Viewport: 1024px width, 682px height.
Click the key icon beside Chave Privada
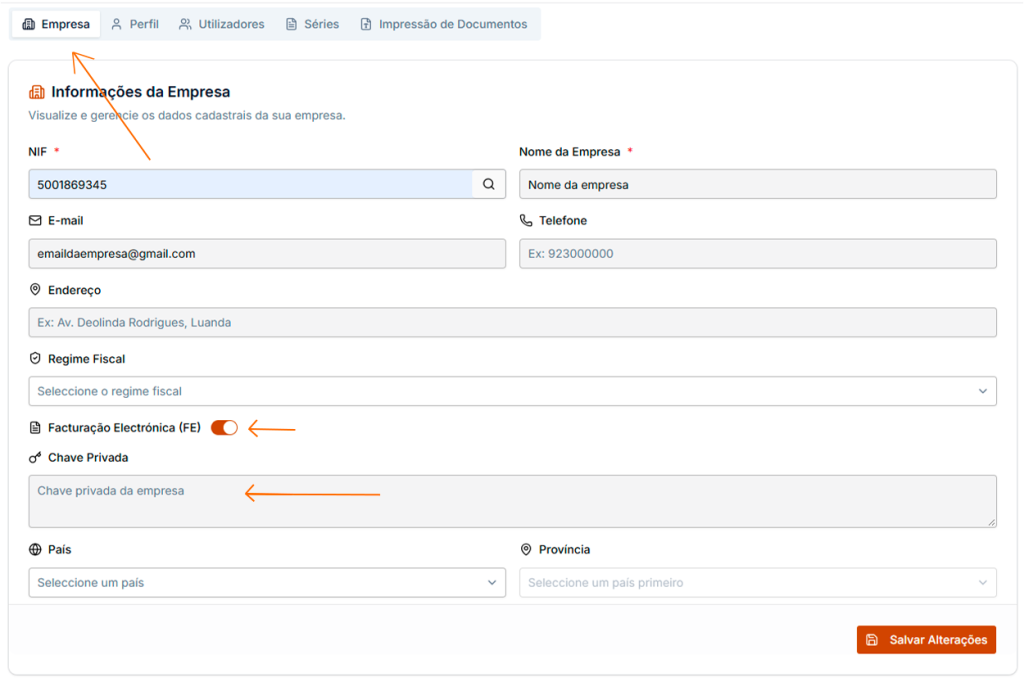(35, 457)
